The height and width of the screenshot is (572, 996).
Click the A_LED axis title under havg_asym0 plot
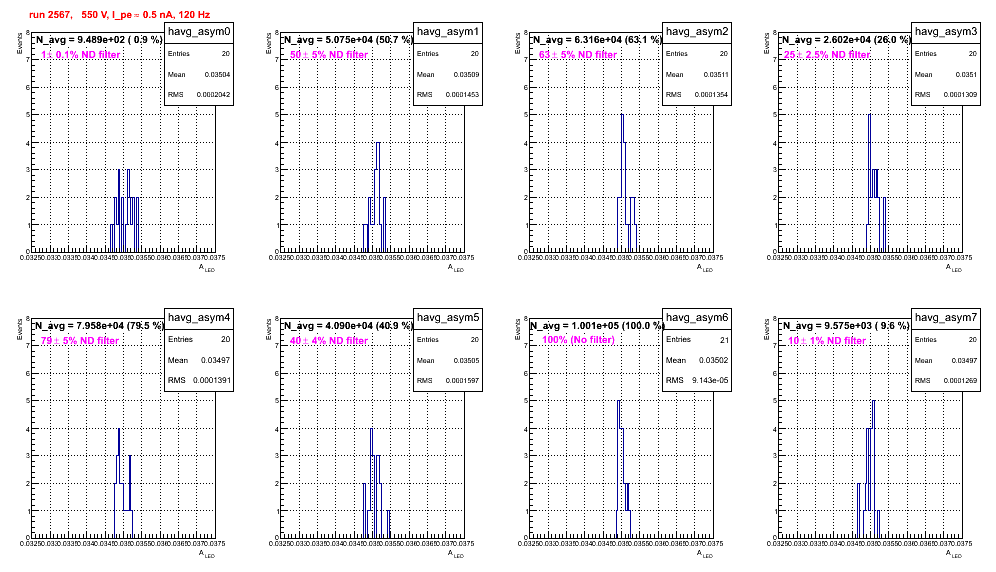pyautogui.click(x=207, y=268)
